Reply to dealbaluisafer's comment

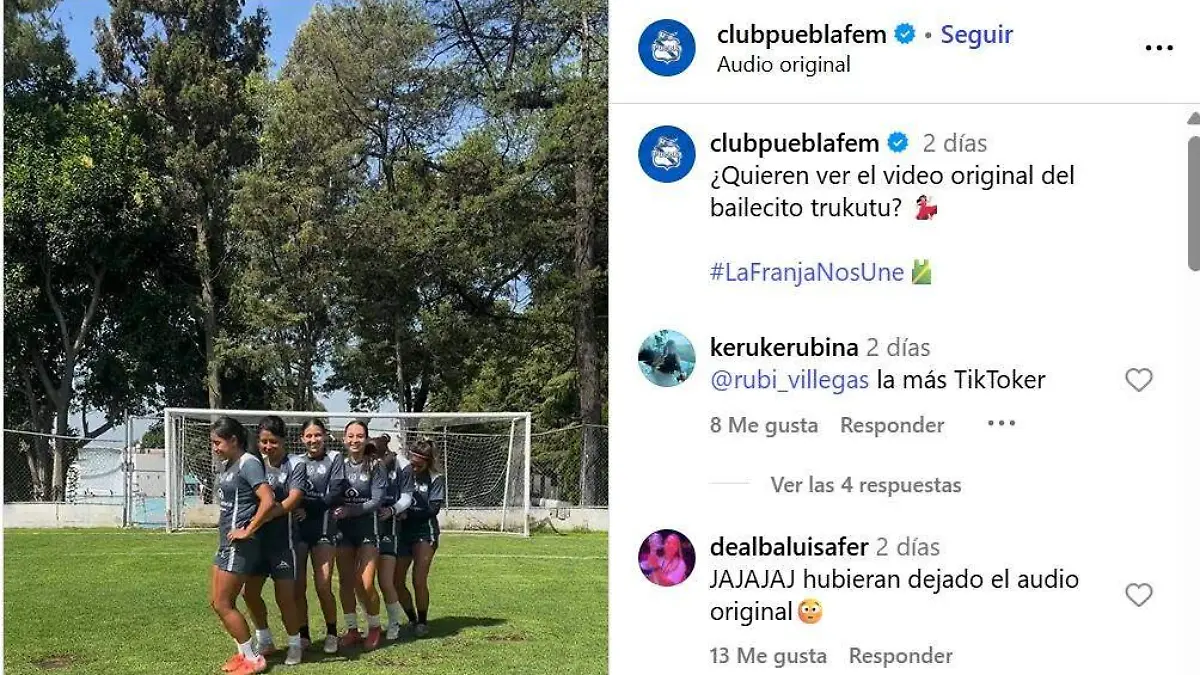[x=900, y=656]
